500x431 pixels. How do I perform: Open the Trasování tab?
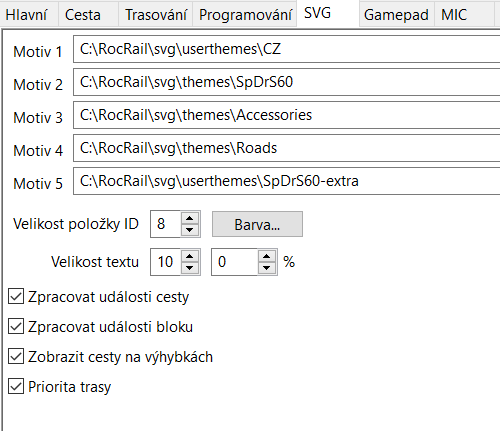[156, 15]
